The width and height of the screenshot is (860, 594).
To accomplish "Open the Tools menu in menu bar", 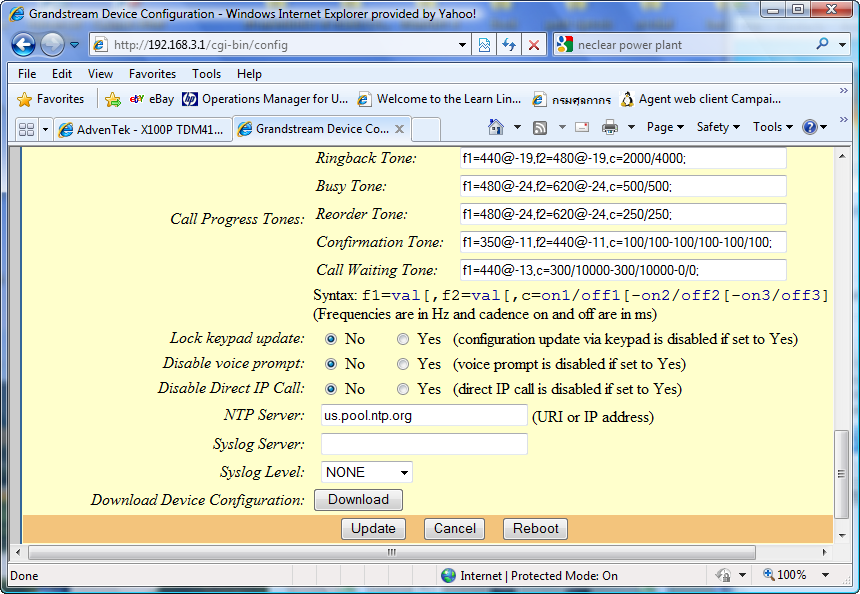I will click(206, 73).
